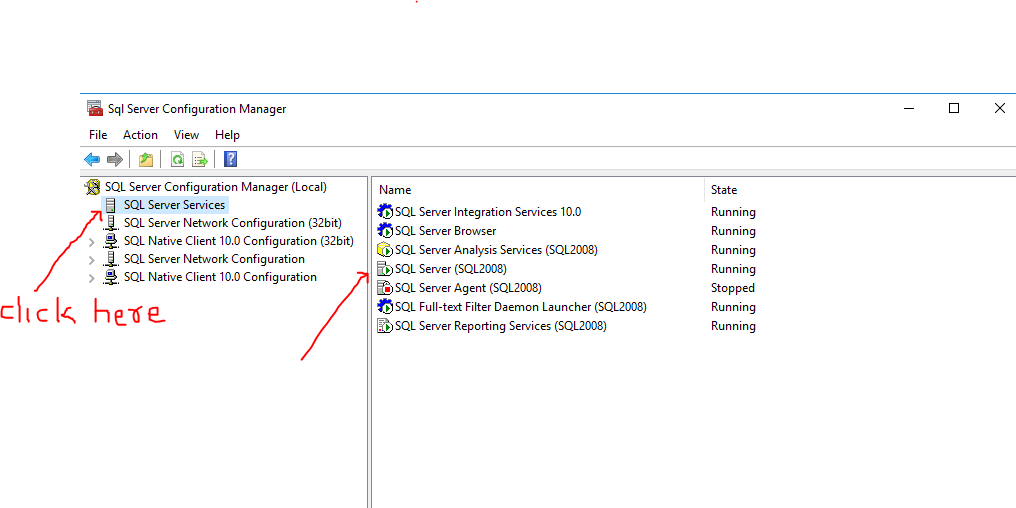Expand the SQL Native Client 10.0 Configuration node
The height and width of the screenshot is (508, 1016).
pyautogui.click(x=91, y=278)
